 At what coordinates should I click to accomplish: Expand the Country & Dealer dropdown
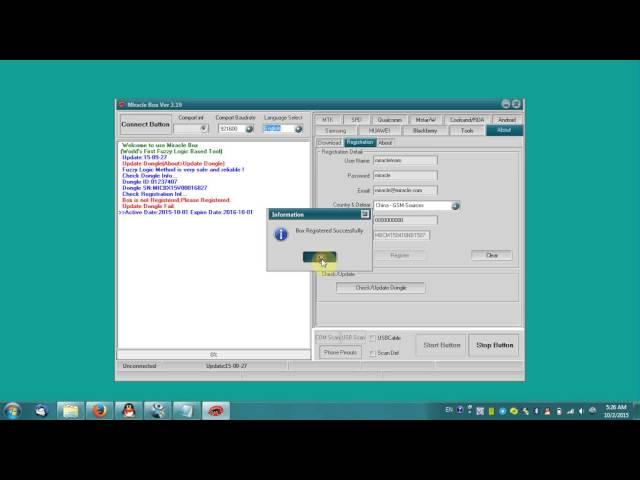[455, 206]
